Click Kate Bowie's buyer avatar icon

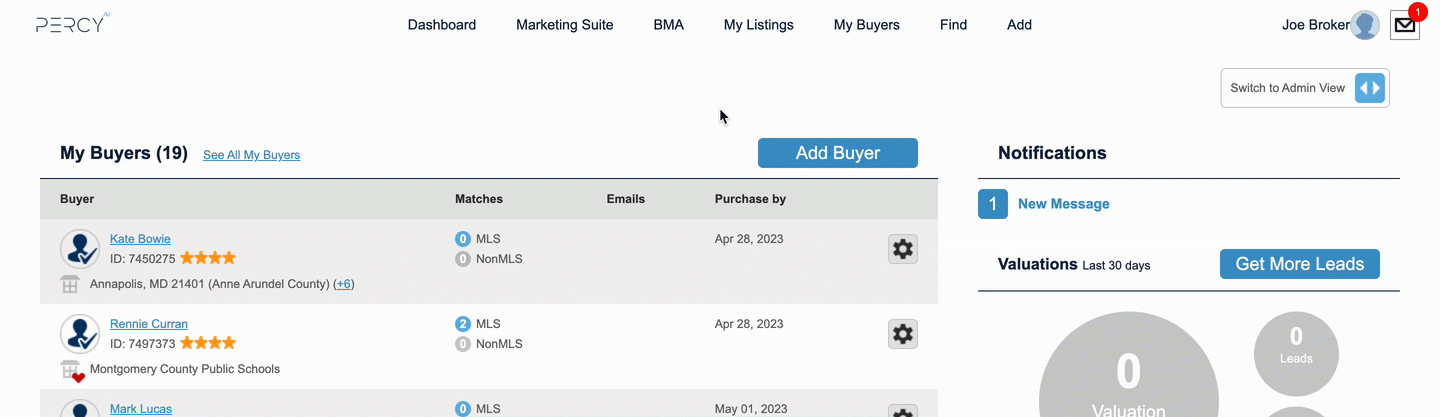coord(80,249)
